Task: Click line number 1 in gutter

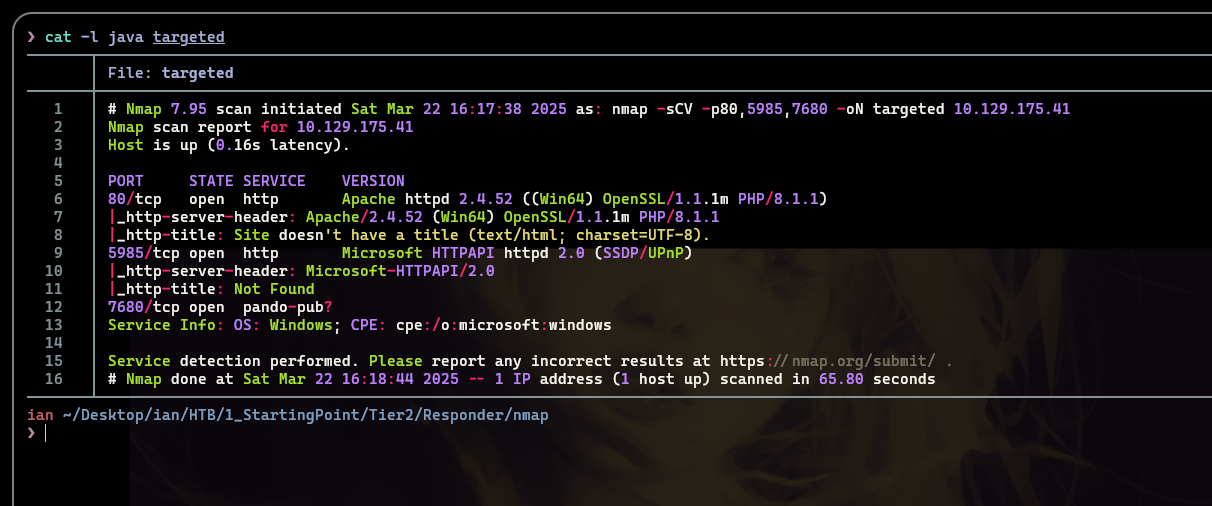Action: pos(58,109)
